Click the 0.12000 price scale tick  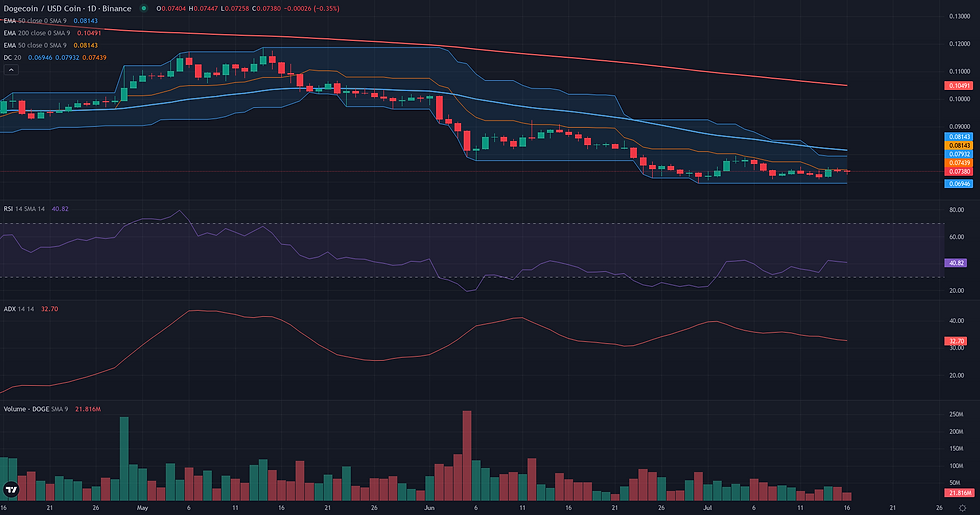pyautogui.click(x=959, y=44)
